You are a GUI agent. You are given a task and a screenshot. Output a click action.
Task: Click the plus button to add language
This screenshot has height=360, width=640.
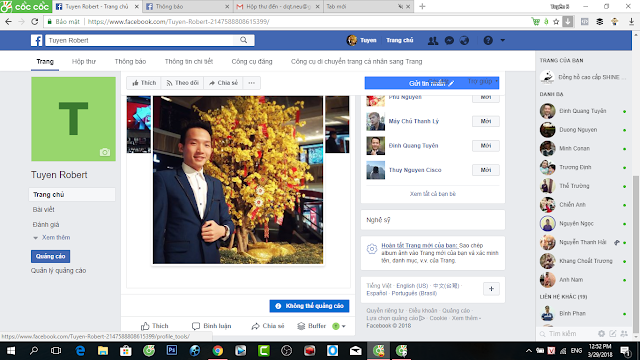tap(491, 289)
